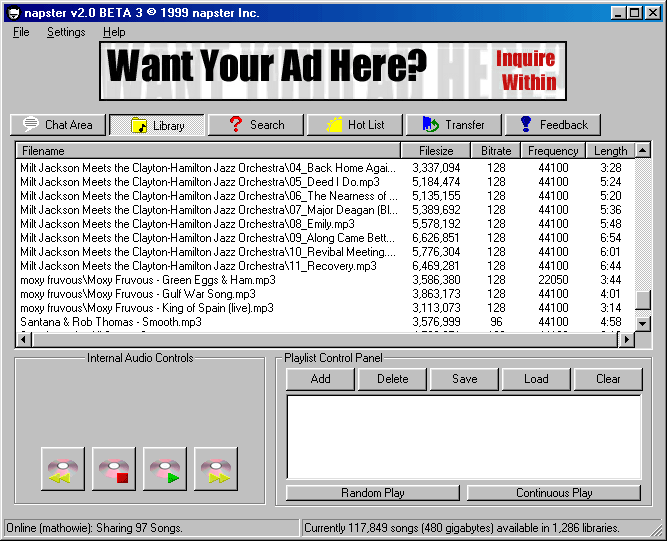Select Moxy Fruvous - King of Spain (live).mp3
This screenshot has height=541, width=667.
click(x=325, y=308)
